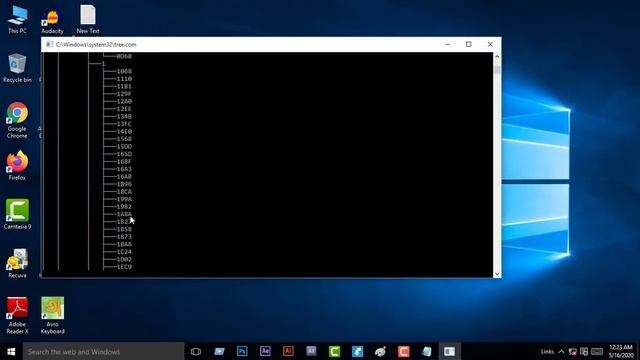Launch Google Chrome desktop shortcut

point(17,120)
